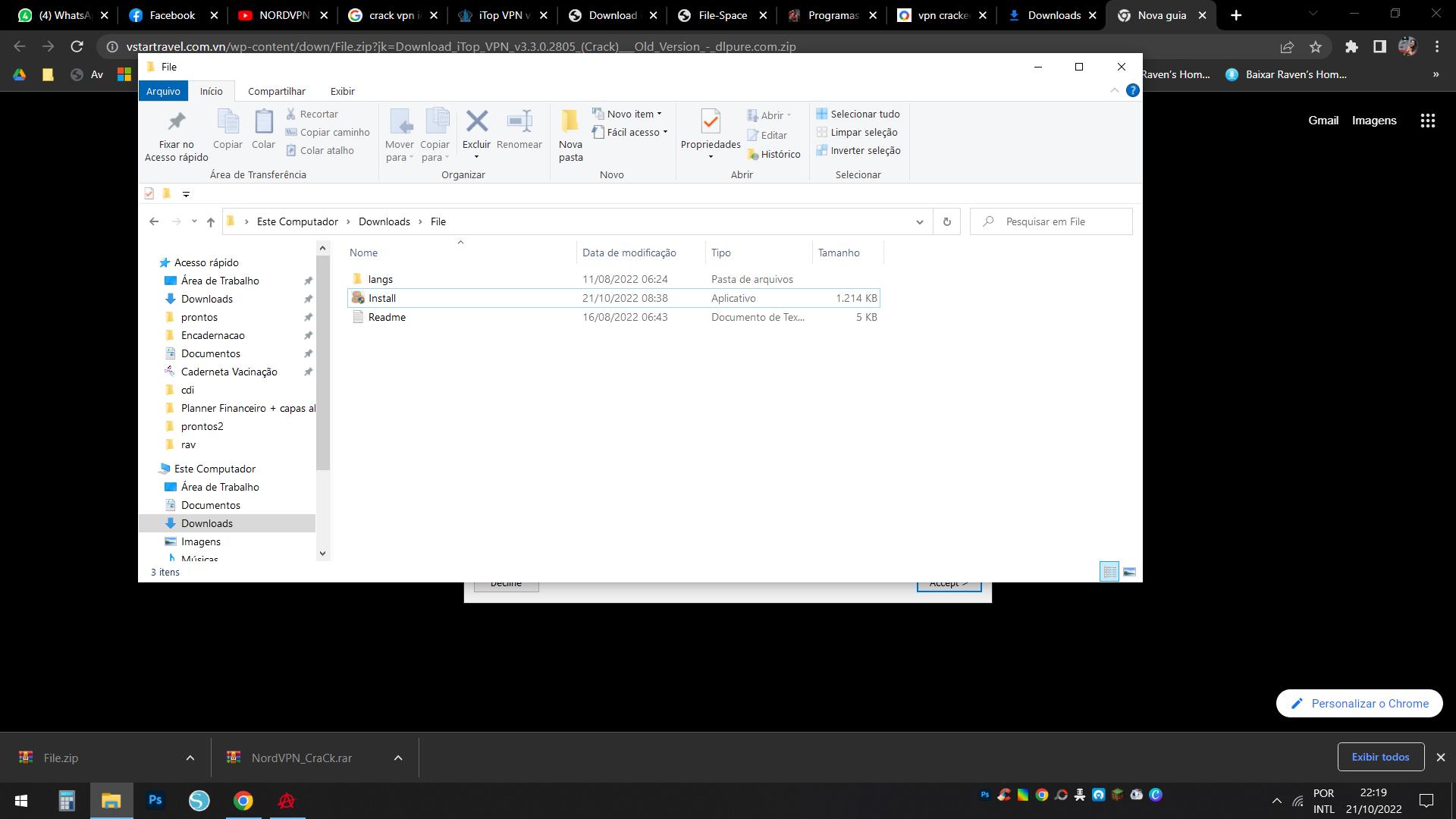This screenshot has height=819, width=1456.
Task: Expand address bar history dropdown
Action: pos(919,221)
